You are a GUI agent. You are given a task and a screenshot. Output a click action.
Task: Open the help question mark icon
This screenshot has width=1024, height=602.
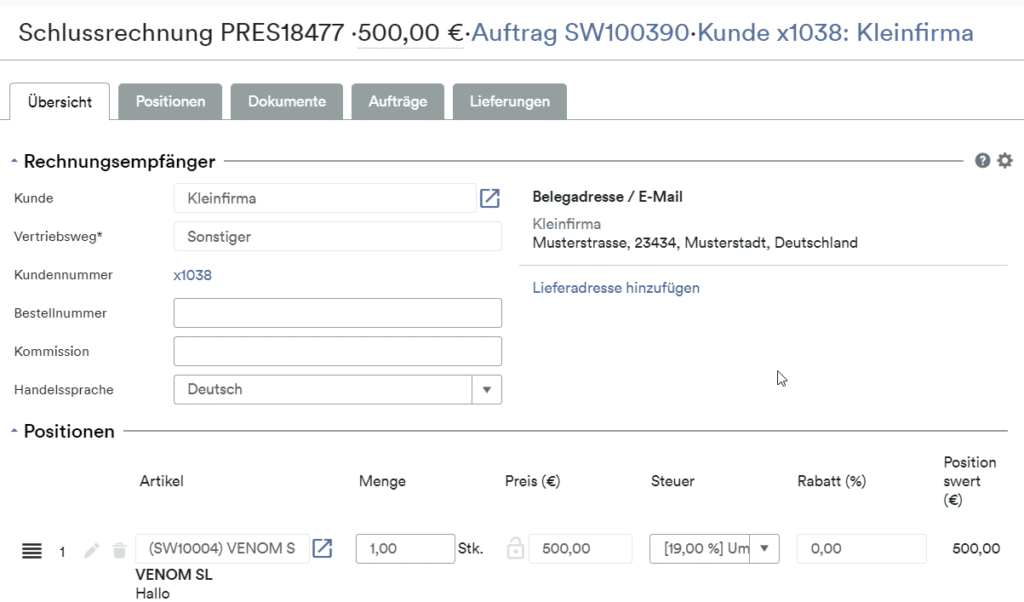(x=983, y=160)
